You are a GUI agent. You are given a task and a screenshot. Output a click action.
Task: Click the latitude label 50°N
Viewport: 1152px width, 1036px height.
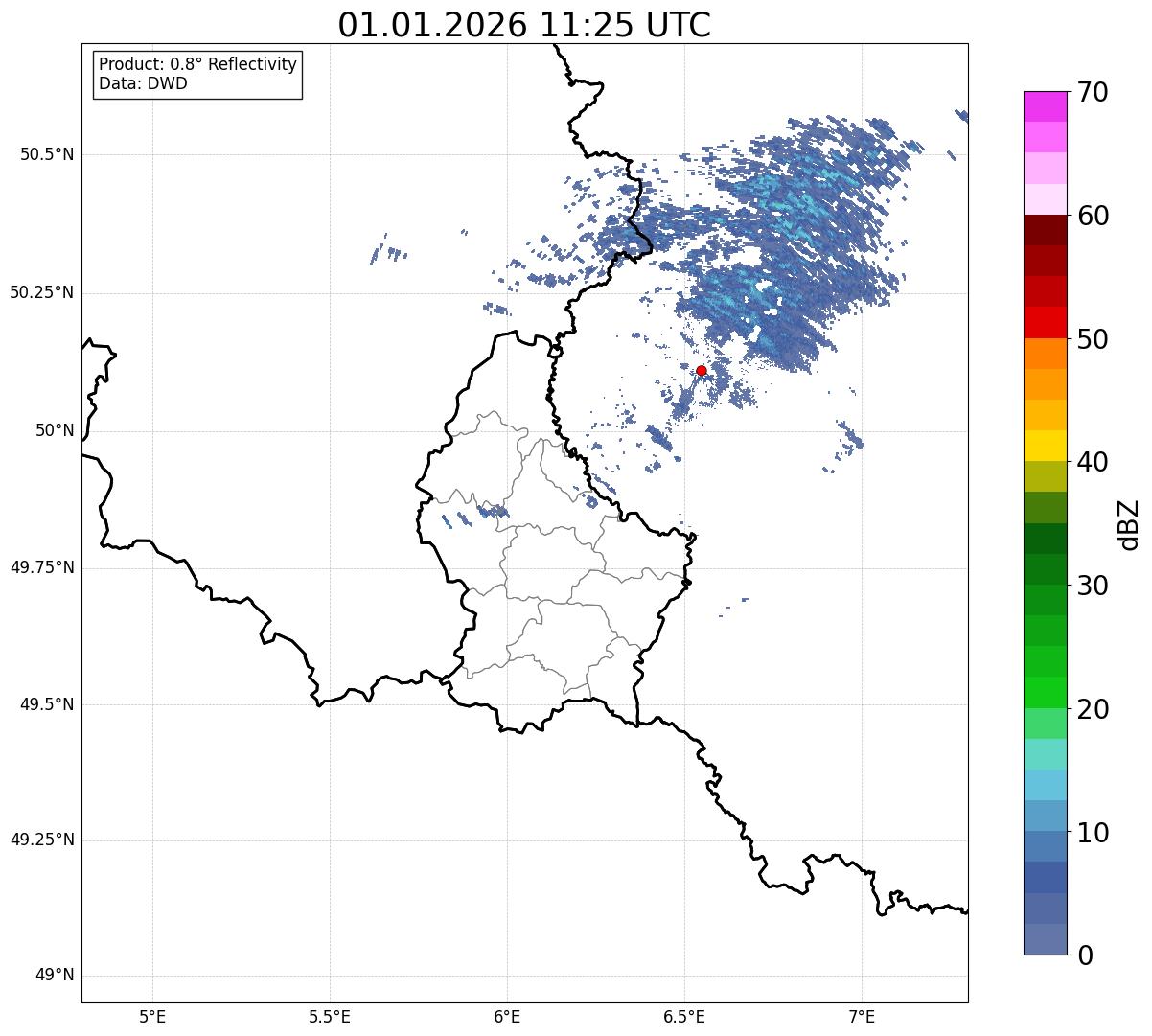coord(55,430)
